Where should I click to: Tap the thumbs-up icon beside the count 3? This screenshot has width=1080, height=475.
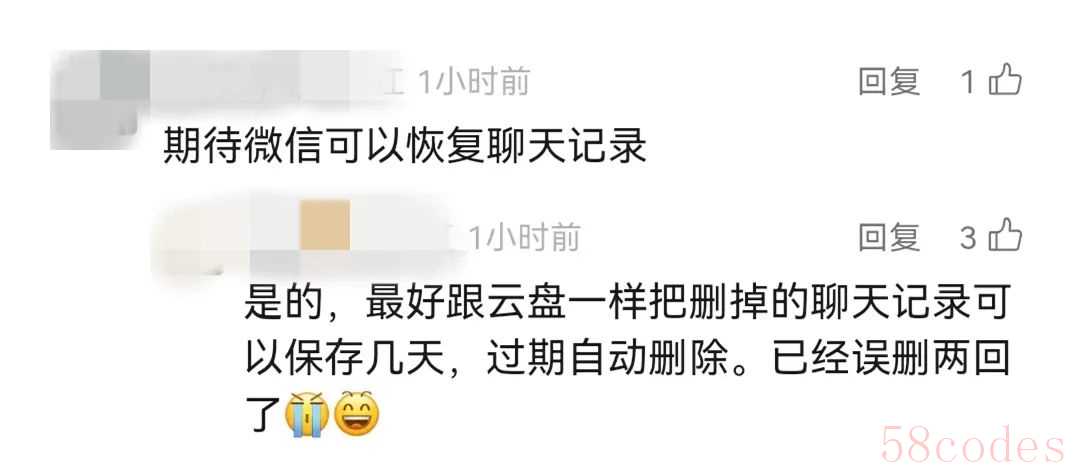(x=1005, y=235)
